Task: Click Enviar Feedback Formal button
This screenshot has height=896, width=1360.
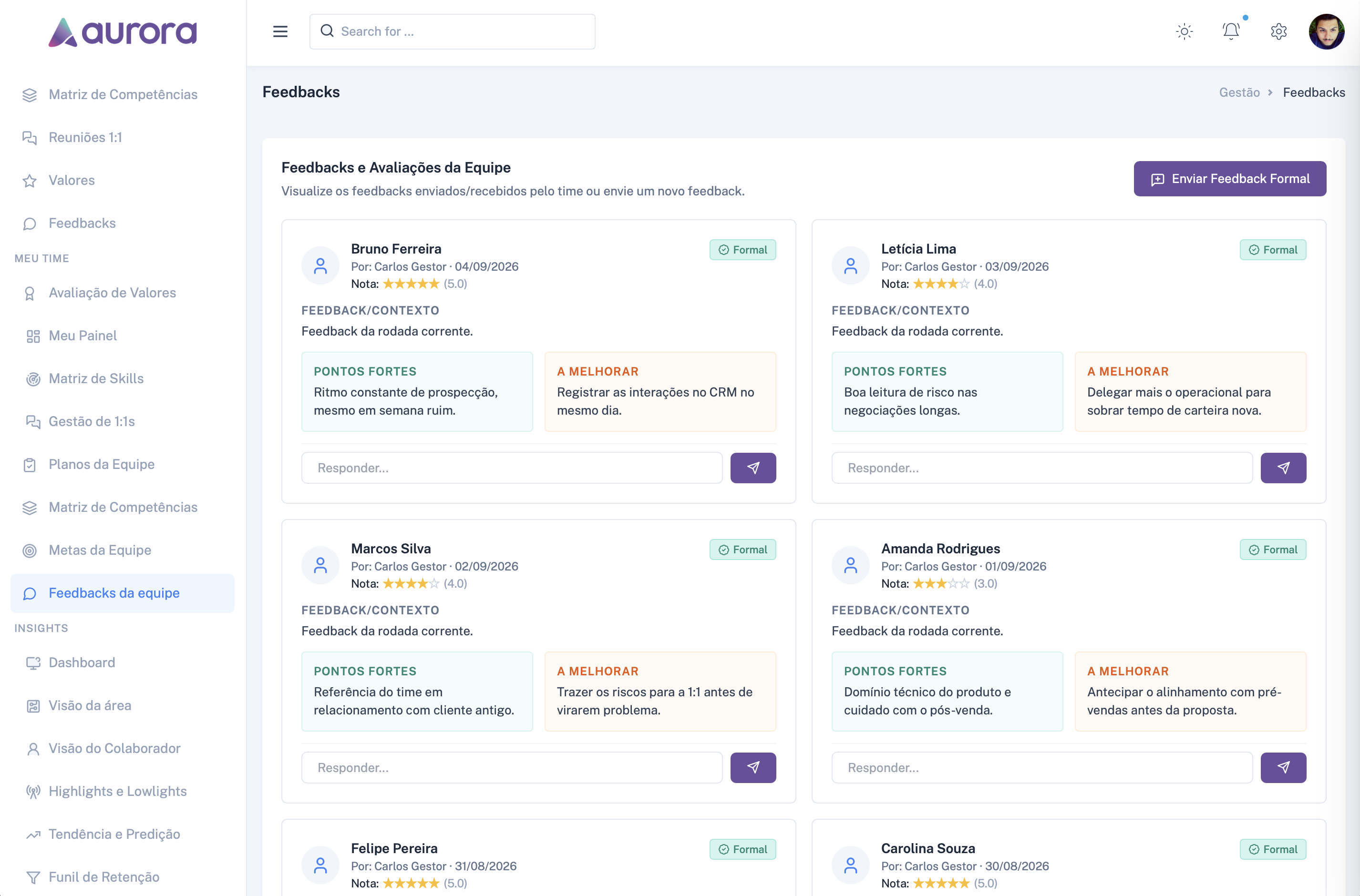Action: 1230,179
